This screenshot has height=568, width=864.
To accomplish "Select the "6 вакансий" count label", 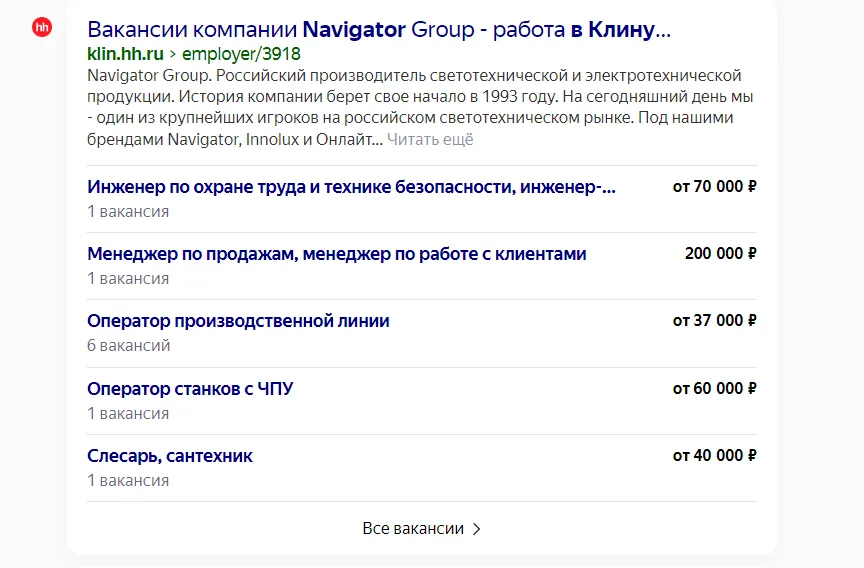I will pos(129,345).
